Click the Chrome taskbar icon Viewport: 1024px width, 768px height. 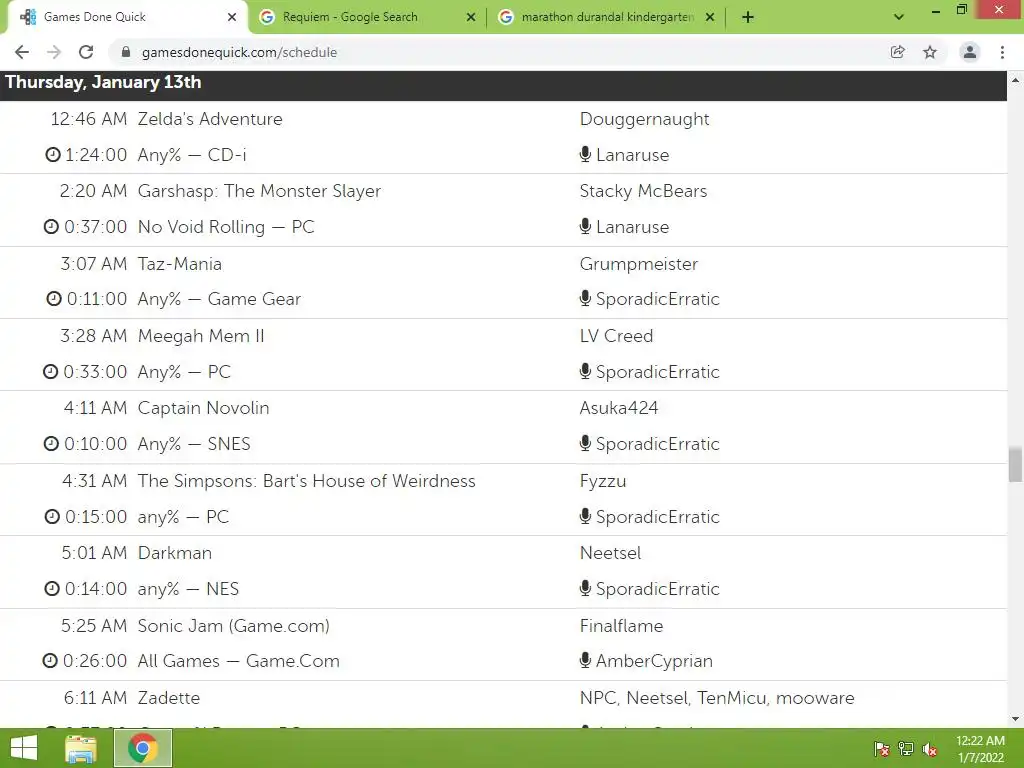pos(143,748)
